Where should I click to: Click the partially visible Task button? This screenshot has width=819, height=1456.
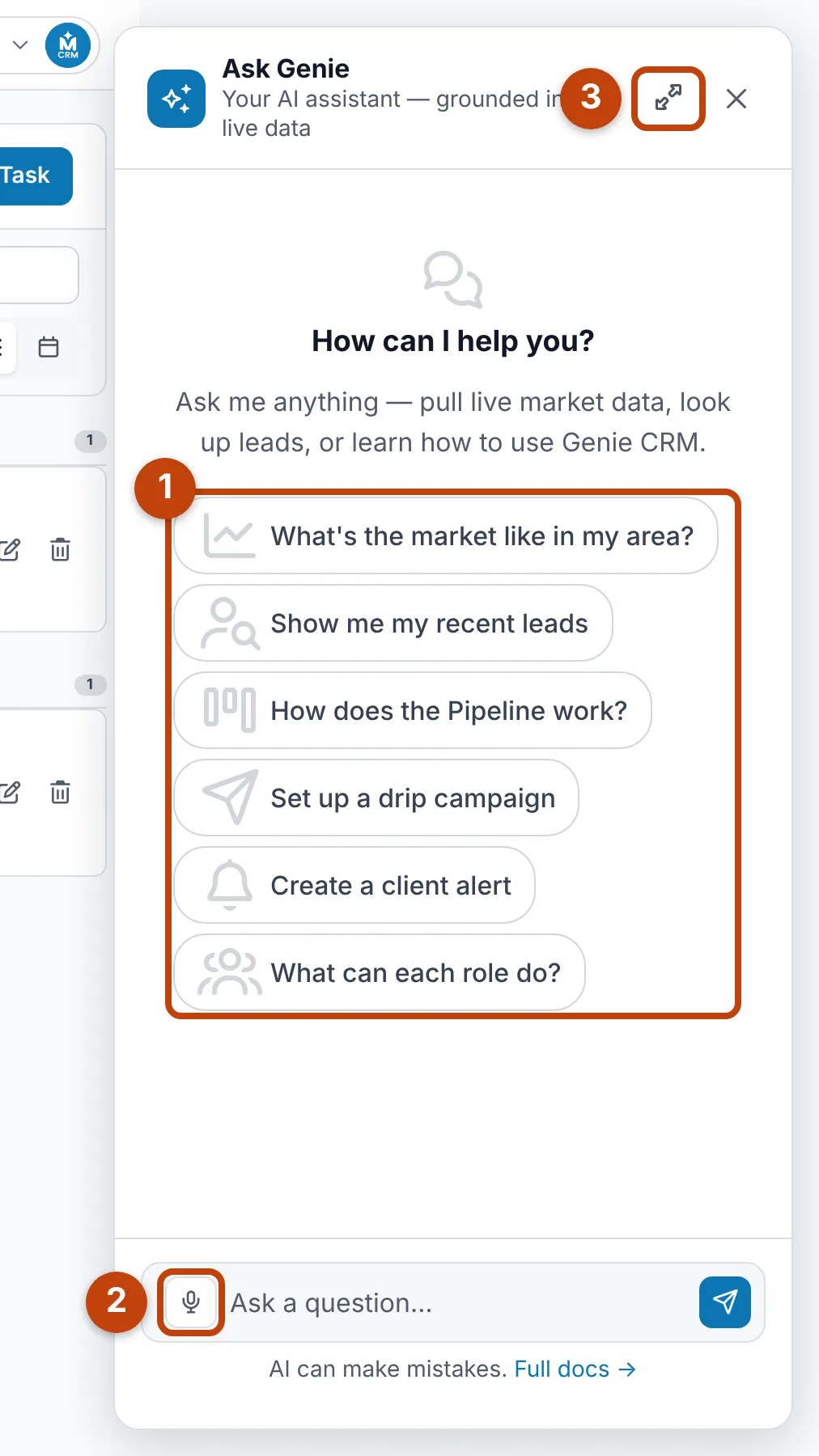[36, 176]
